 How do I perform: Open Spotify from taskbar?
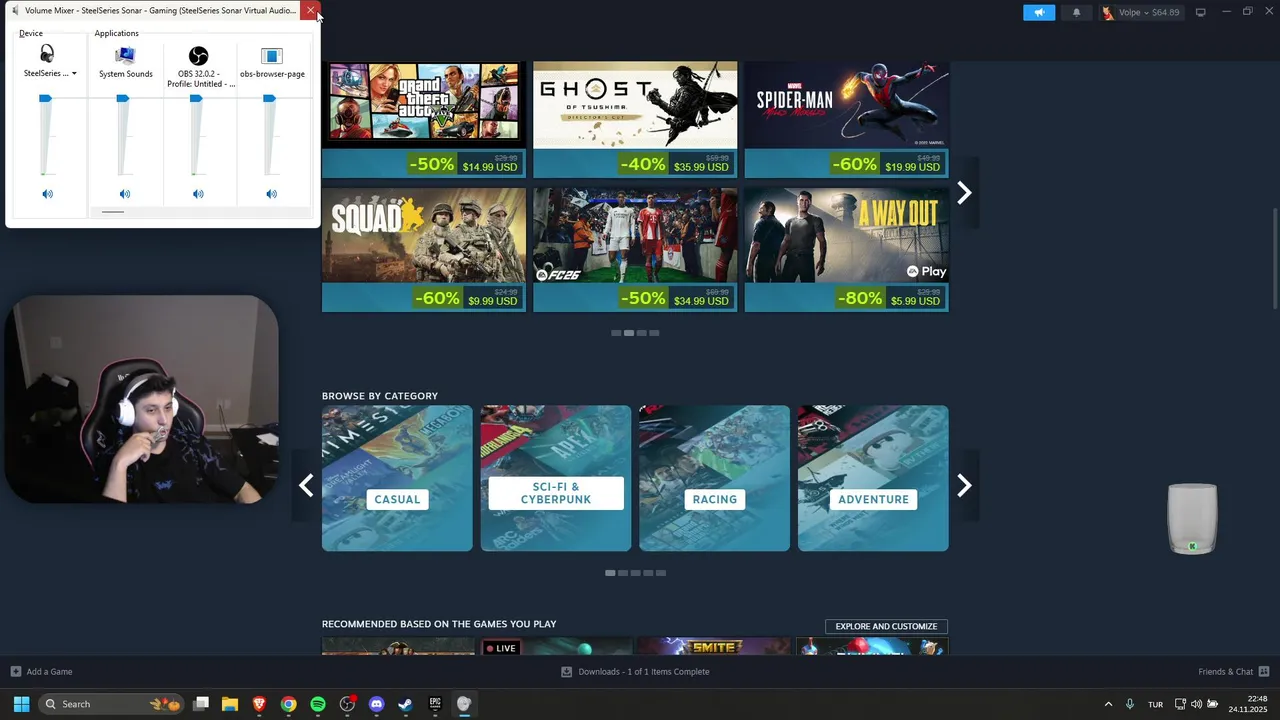tap(318, 704)
